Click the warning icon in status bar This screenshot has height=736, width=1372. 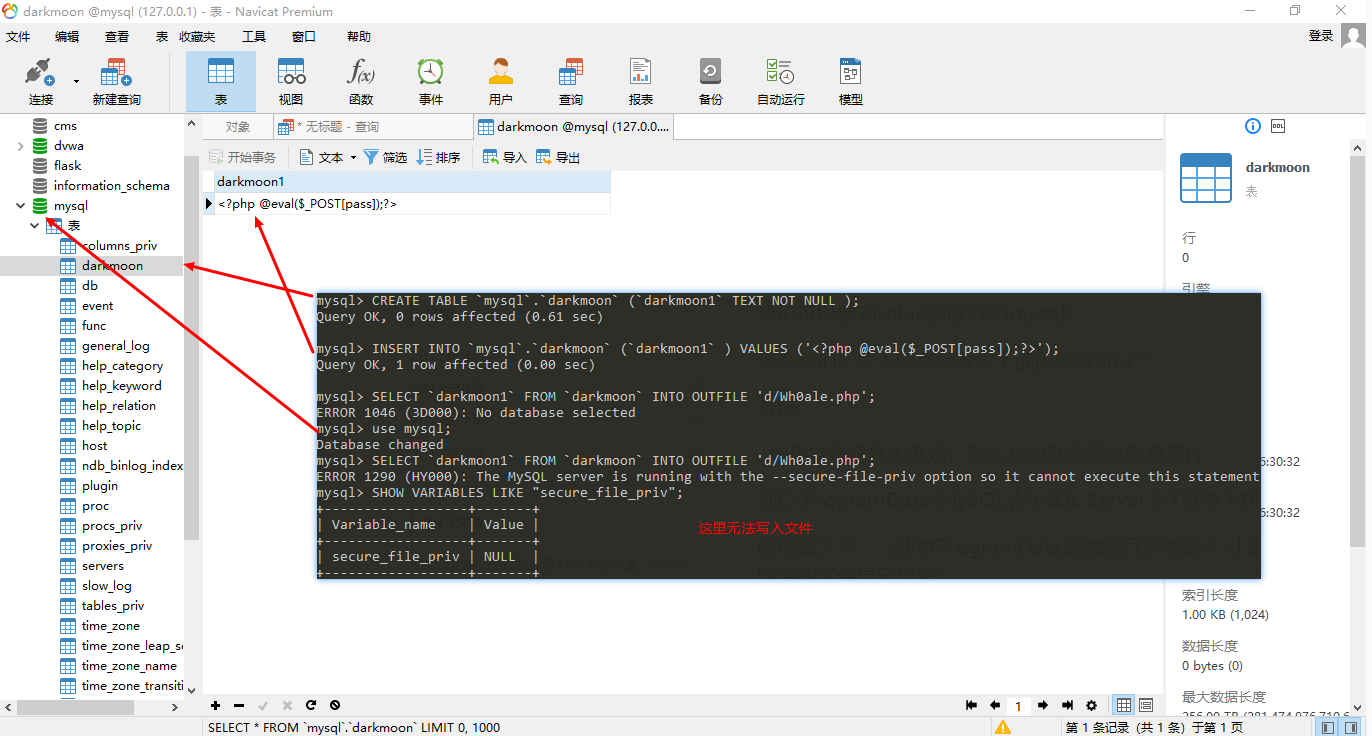point(1001,727)
